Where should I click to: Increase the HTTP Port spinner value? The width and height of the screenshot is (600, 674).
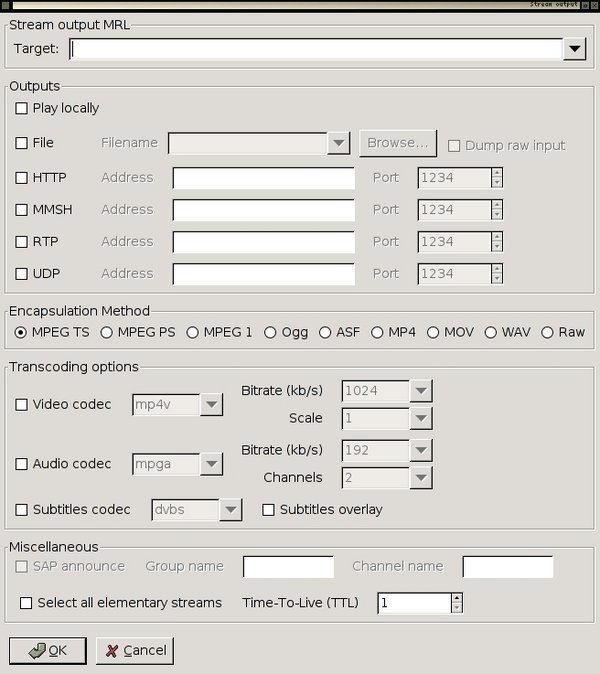497,173
